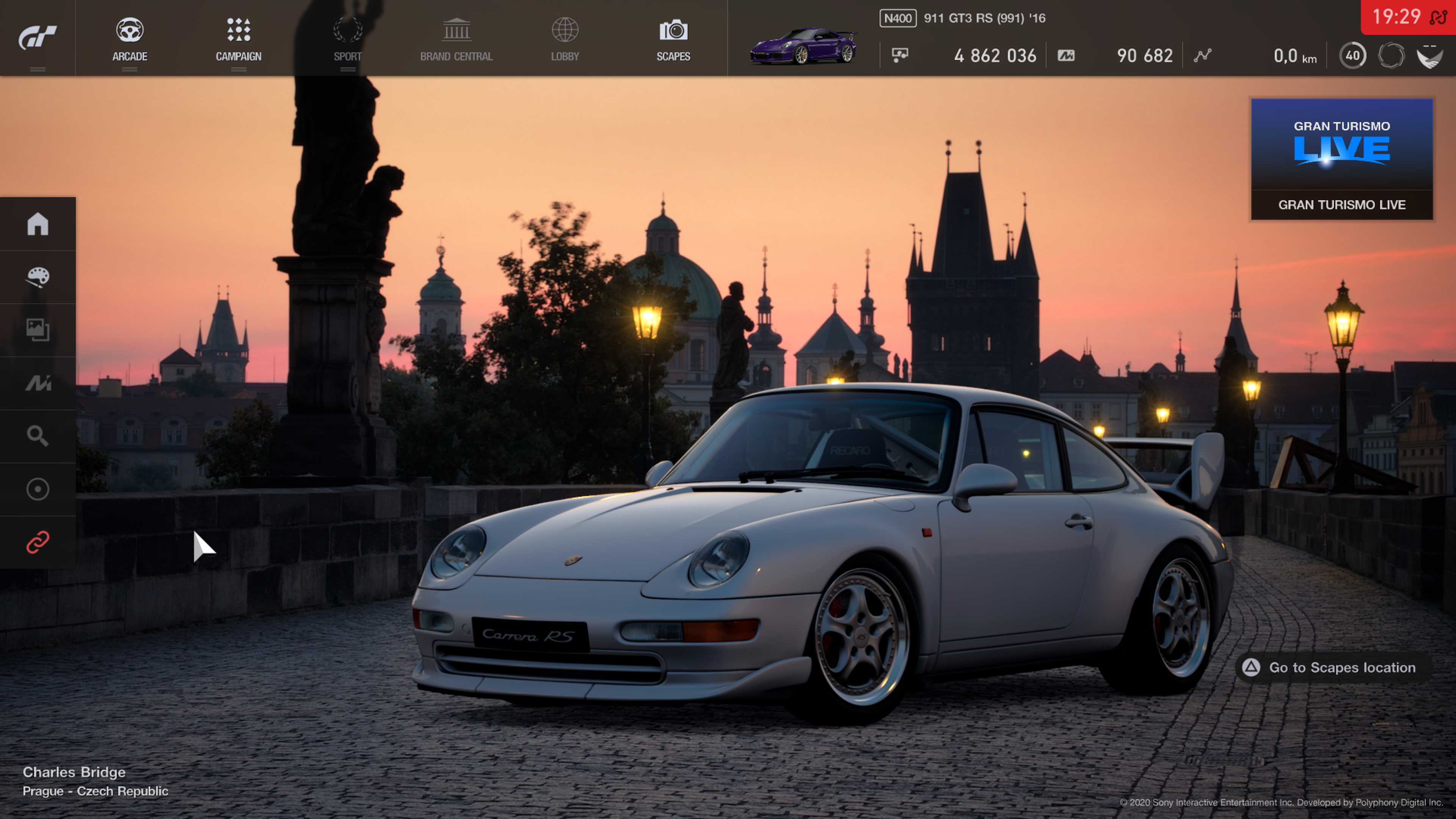Open the Gran Turismo logo menu
Viewport: 1456px width, 819px height.
(x=37, y=37)
